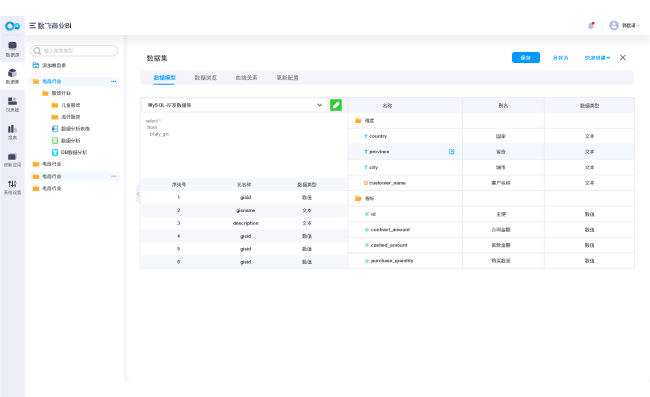
Task: Switch to the 更新配置 tab
Action: pos(288,77)
